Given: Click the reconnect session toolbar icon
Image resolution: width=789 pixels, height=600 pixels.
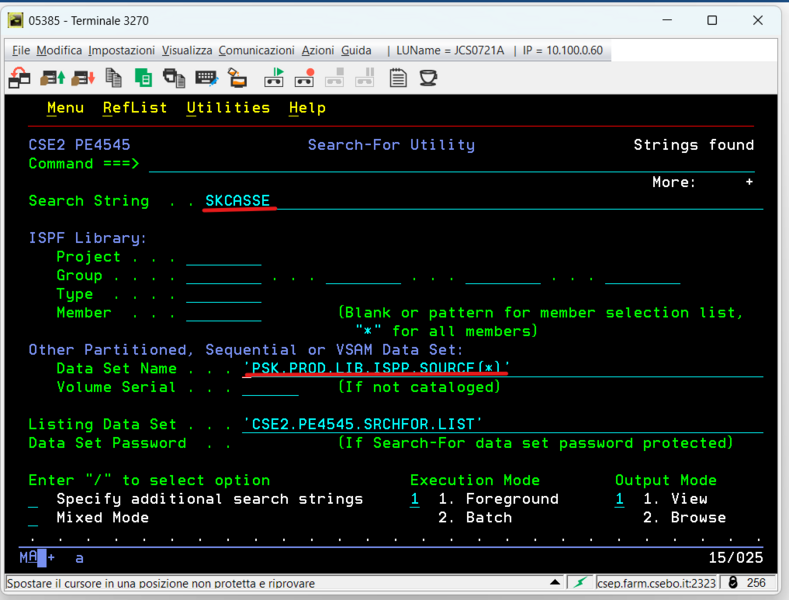Looking at the screenshot, I should [x=19, y=78].
